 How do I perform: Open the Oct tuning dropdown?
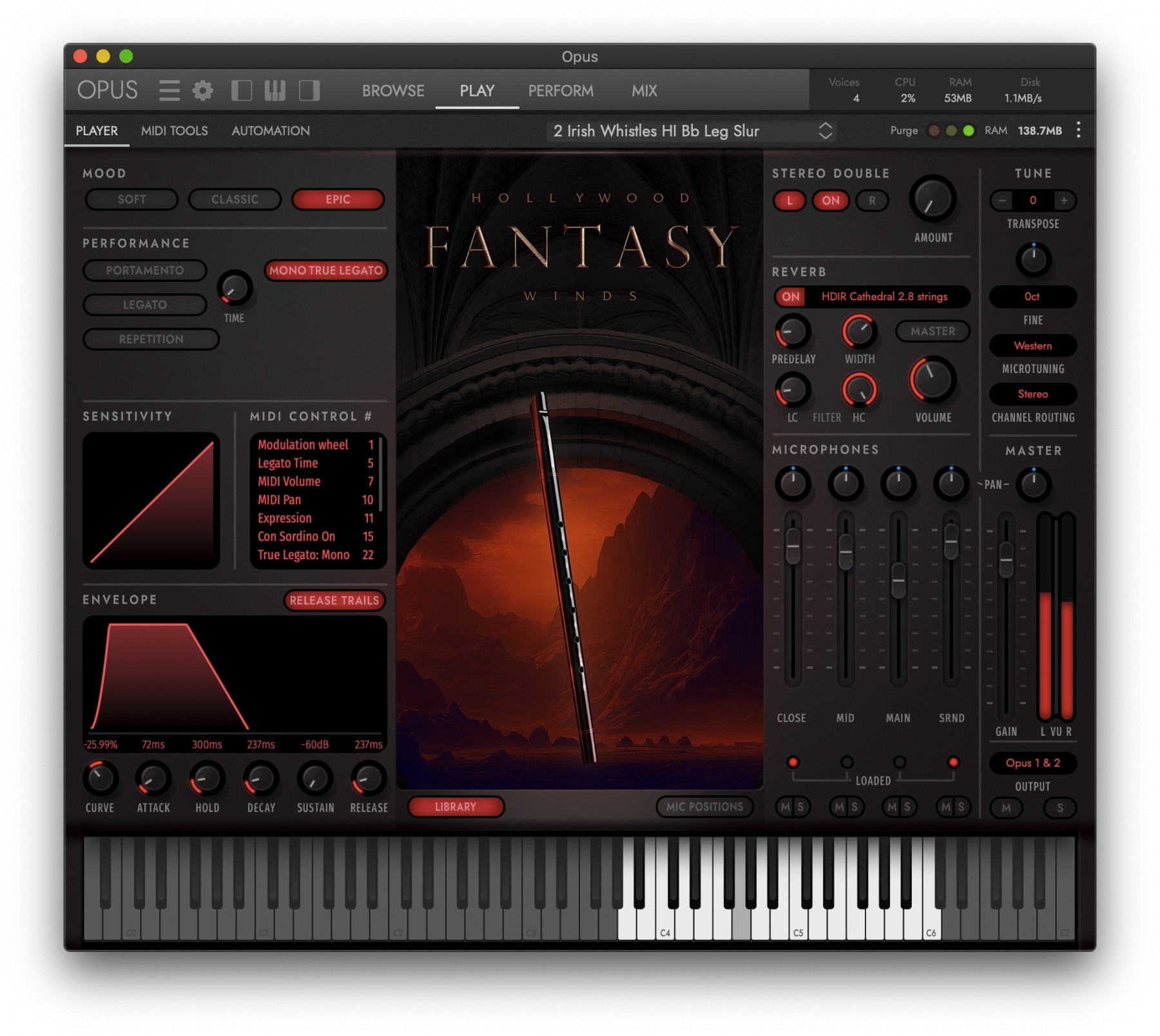[x=1032, y=296]
